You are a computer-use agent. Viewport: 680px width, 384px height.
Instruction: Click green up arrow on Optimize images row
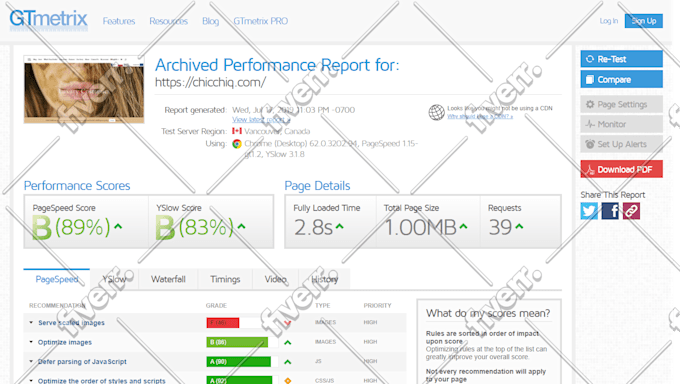click(x=288, y=342)
